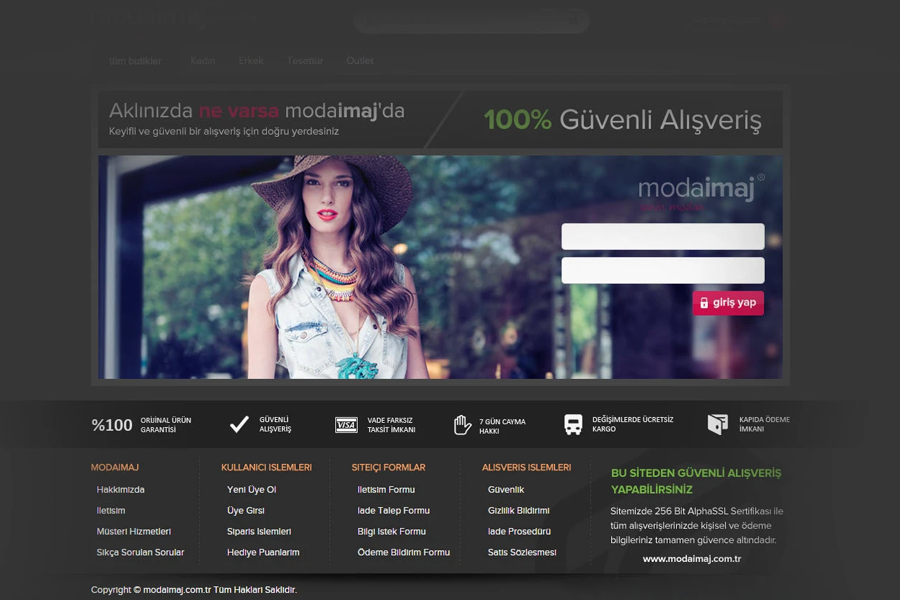Click the modaimaj logo on banner
This screenshot has width=900, height=600.
click(x=701, y=188)
